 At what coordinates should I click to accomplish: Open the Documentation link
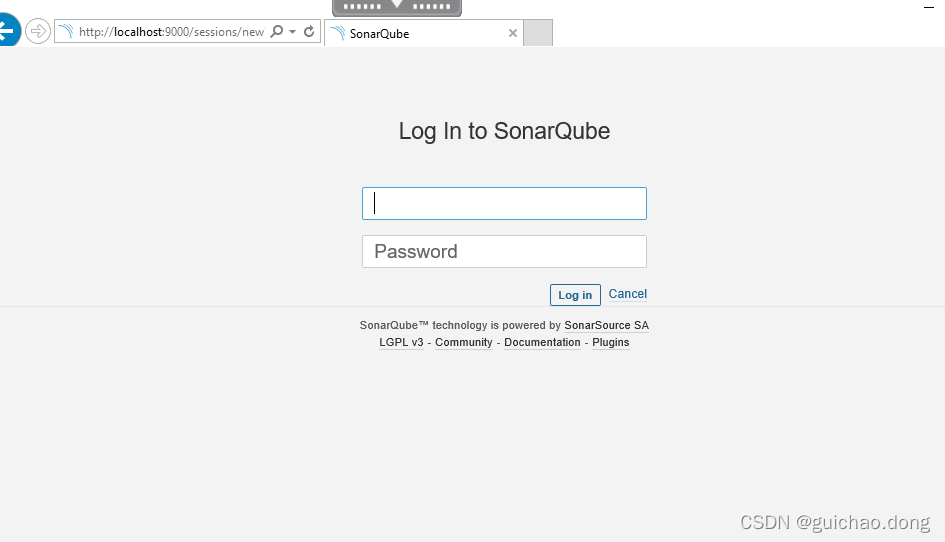click(542, 342)
